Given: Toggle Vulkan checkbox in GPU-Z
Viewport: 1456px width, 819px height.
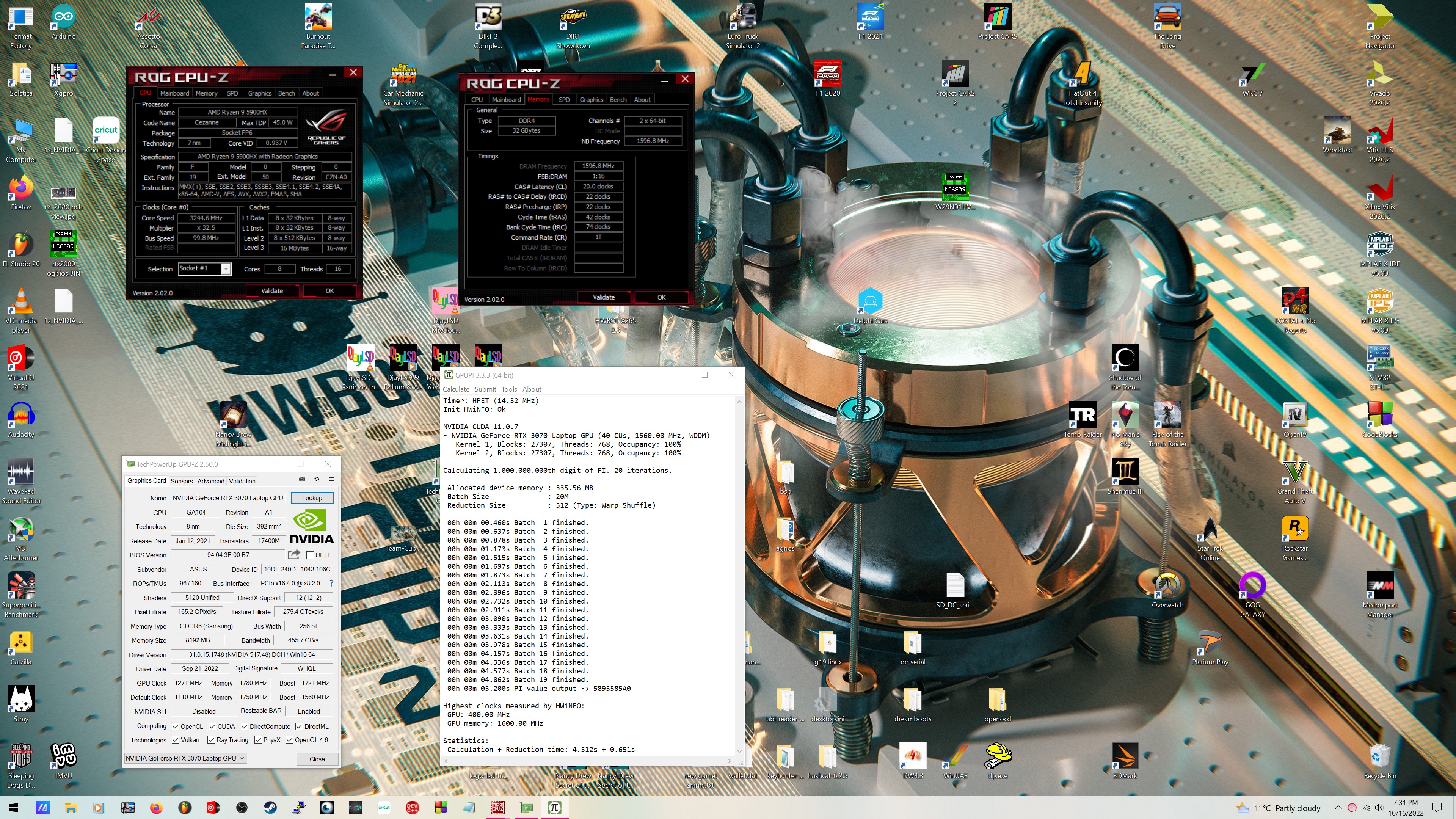Looking at the screenshot, I should tap(176, 740).
